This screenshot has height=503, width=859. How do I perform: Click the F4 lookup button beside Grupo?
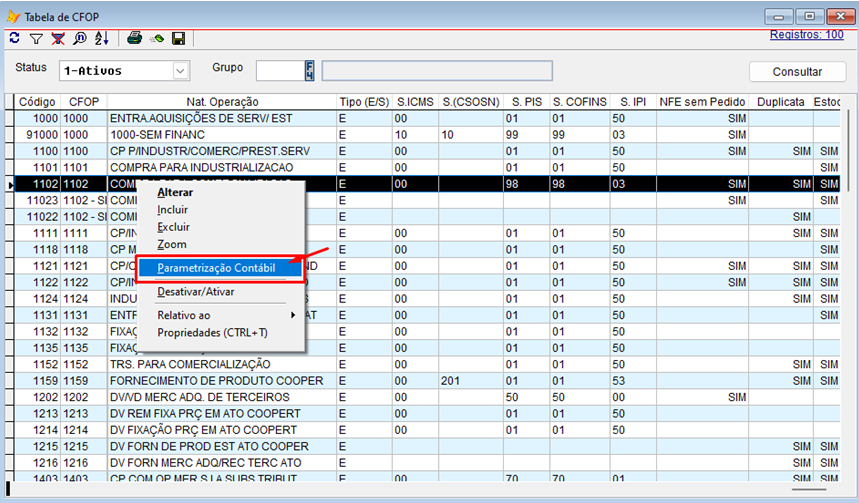tap(310, 70)
